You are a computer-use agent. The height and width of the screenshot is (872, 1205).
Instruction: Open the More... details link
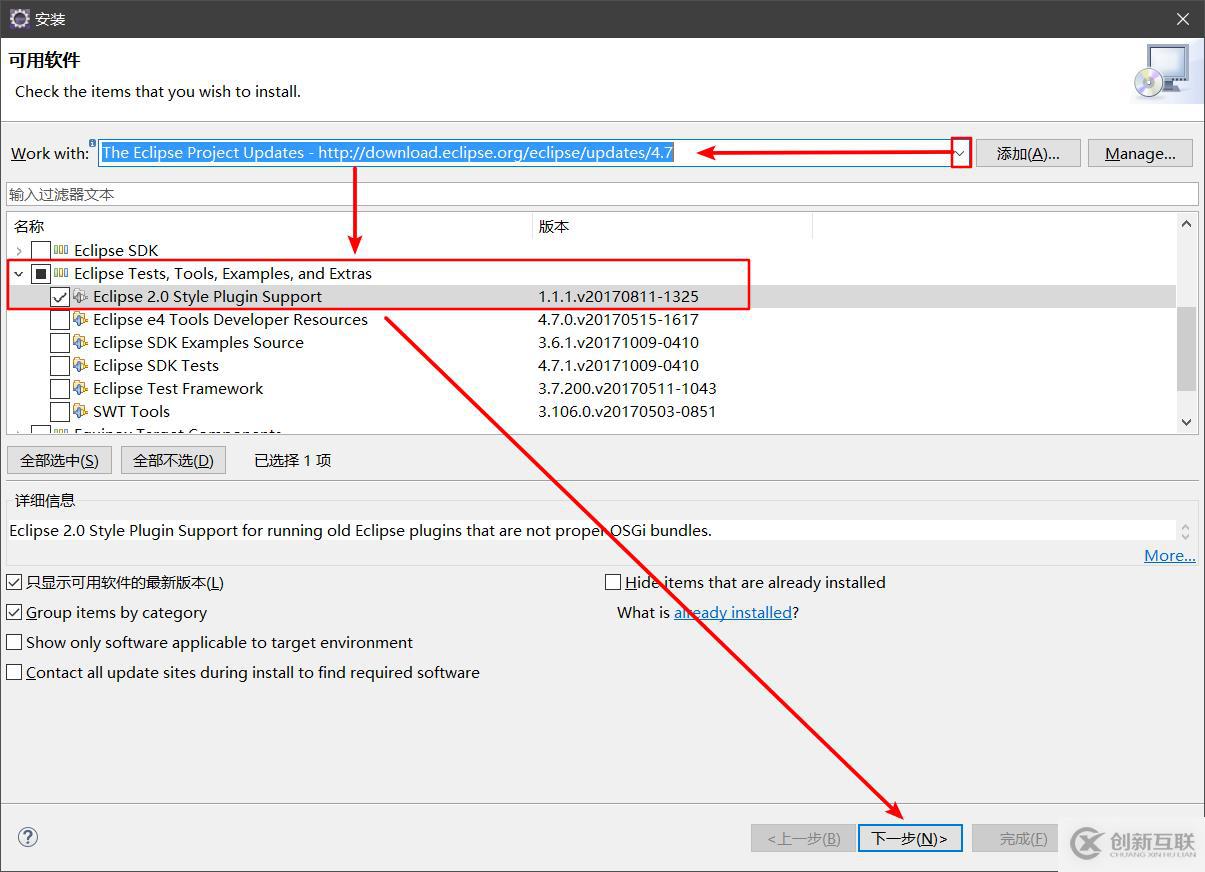[1170, 555]
